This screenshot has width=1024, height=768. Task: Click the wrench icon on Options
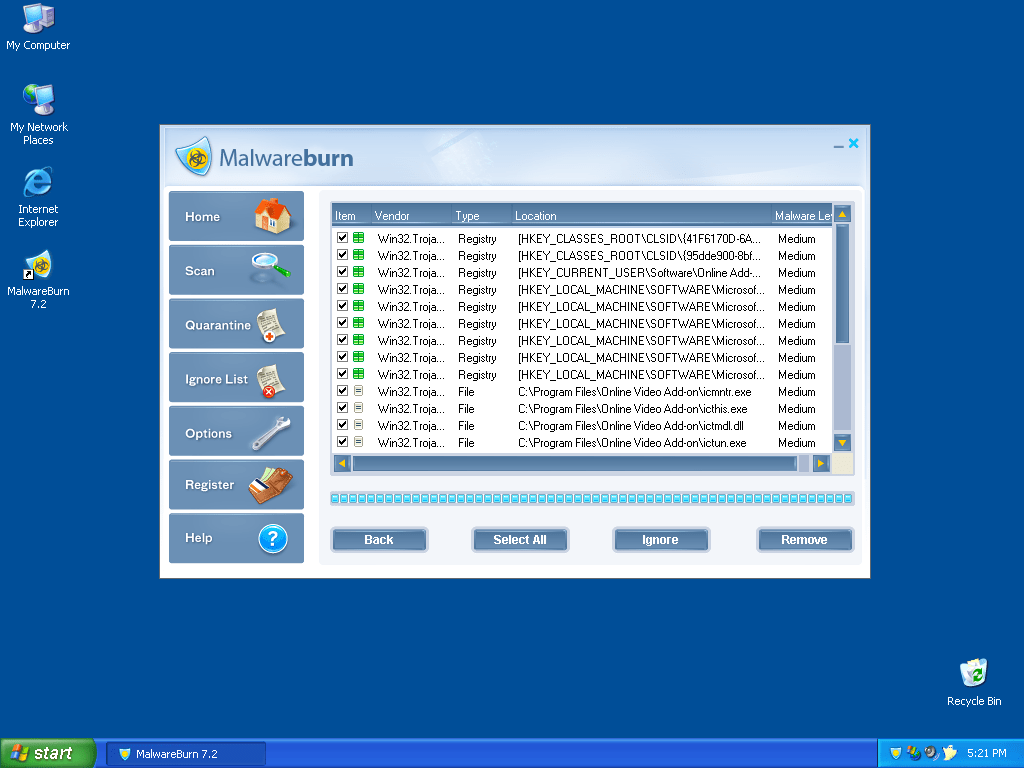pyautogui.click(x=270, y=432)
